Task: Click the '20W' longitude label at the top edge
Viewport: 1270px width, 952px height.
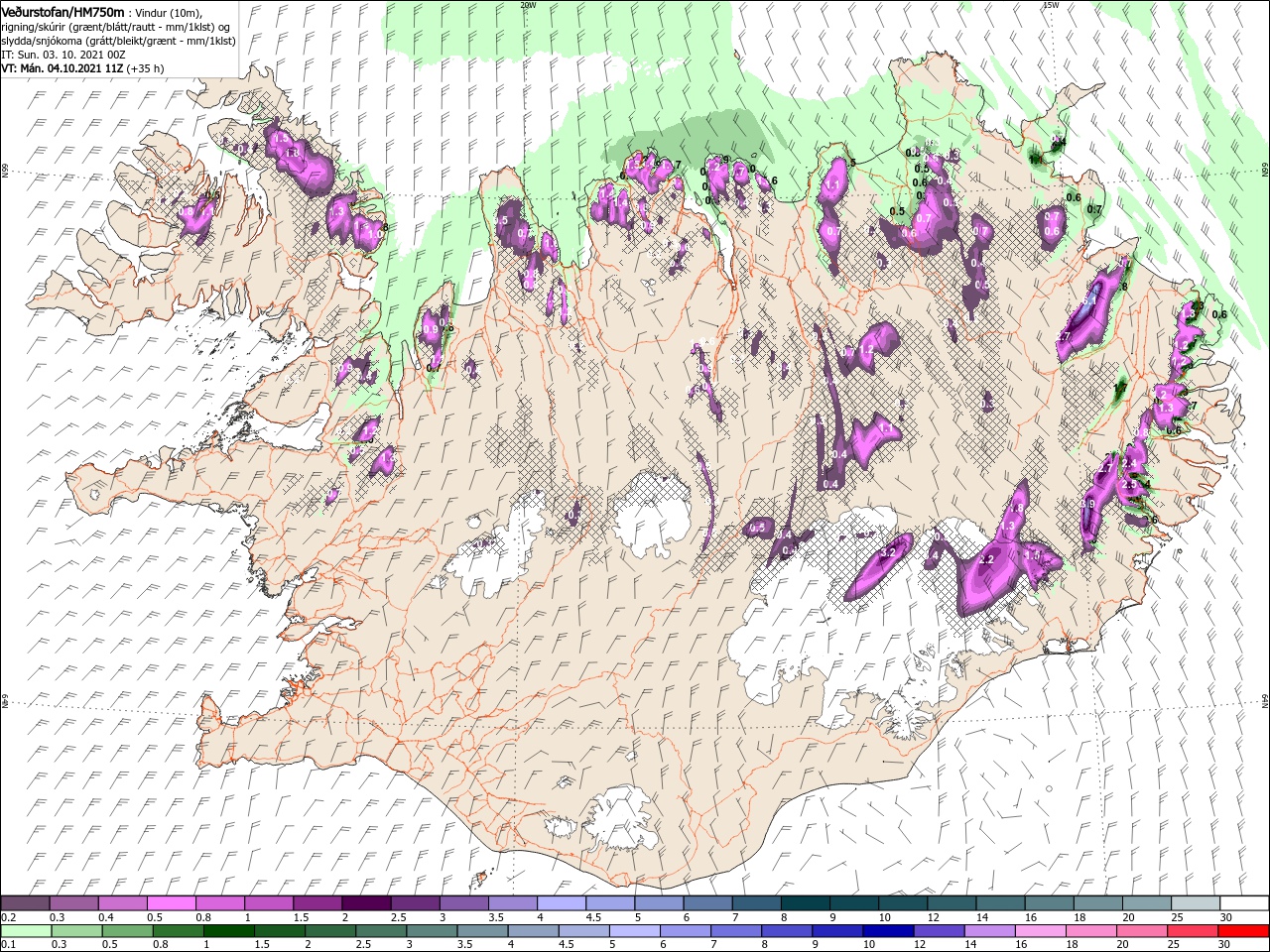Action: pyautogui.click(x=528, y=5)
